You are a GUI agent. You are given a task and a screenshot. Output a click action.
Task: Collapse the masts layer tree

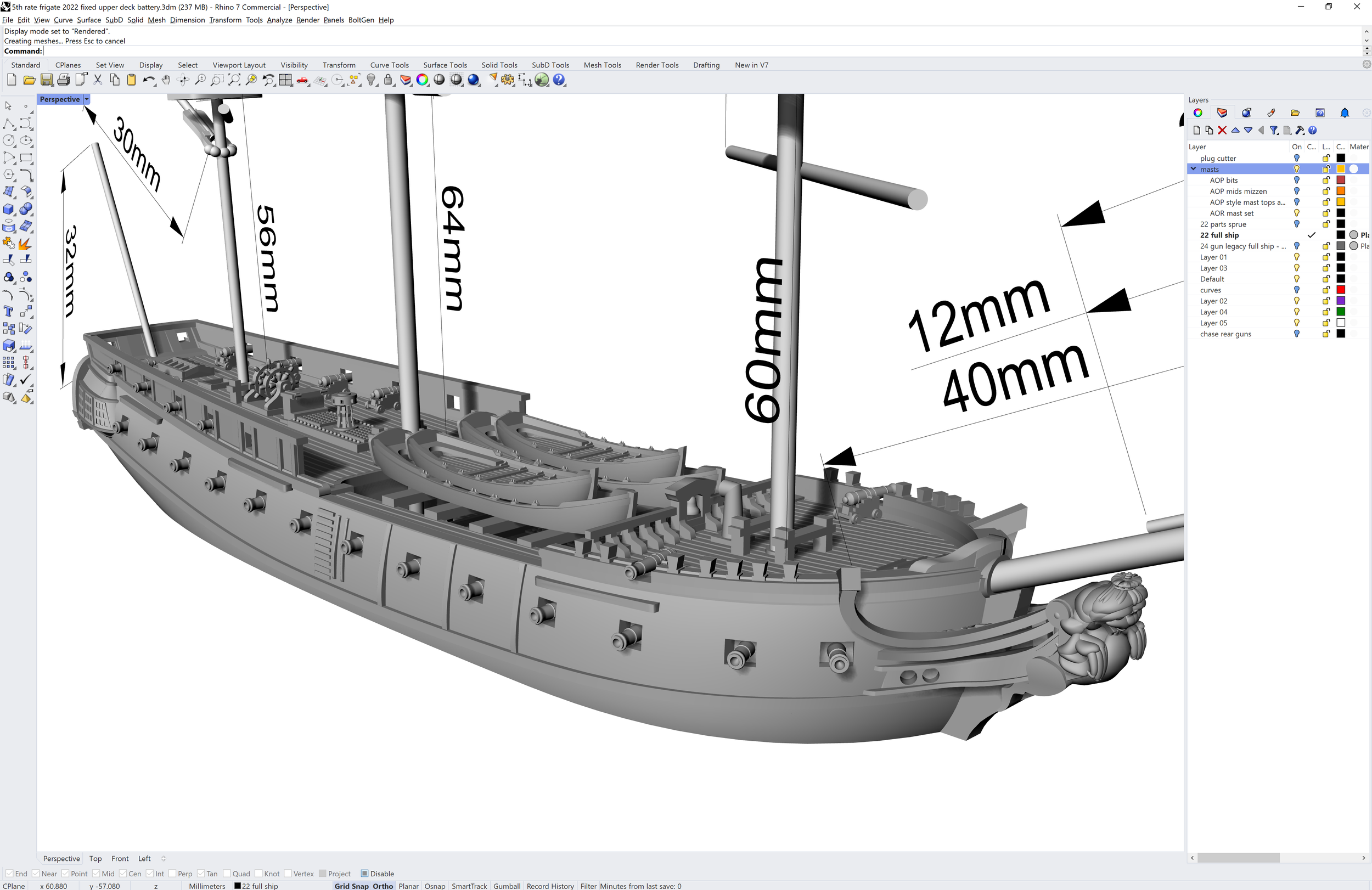point(1193,169)
